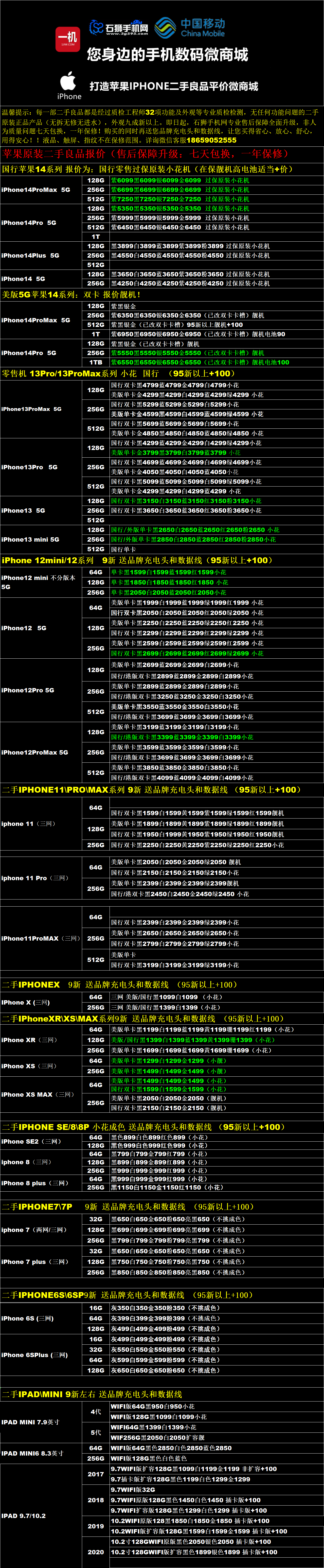Select the iPhone12Pro 5G model label
The height and width of the screenshot is (1568, 324).
(28, 690)
